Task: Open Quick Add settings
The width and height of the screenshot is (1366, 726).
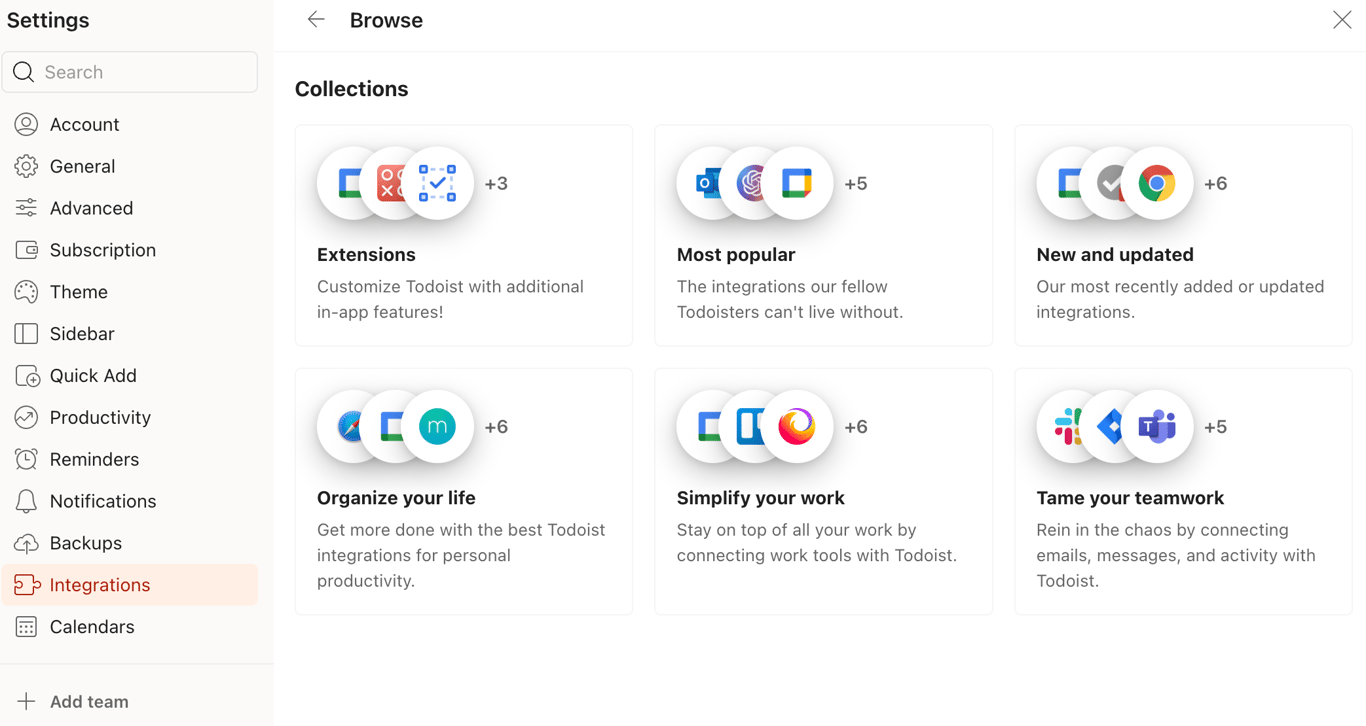Action: pos(93,376)
